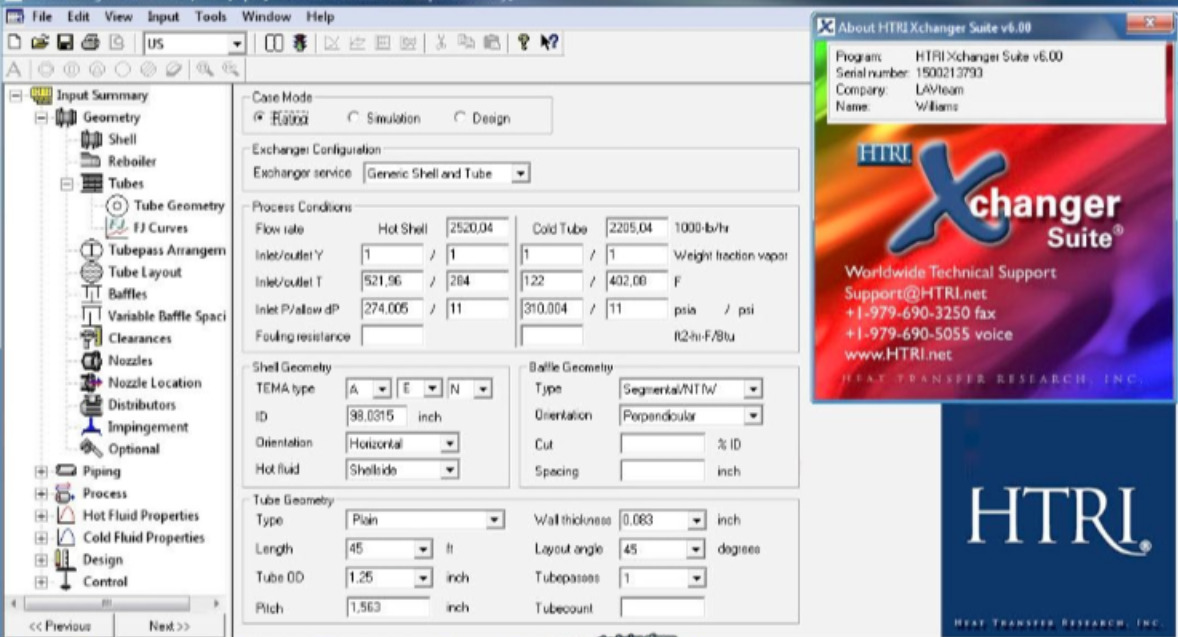The width and height of the screenshot is (1178, 637).
Task: Click the zoom out magnifier icon
Action: coord(230,70)
